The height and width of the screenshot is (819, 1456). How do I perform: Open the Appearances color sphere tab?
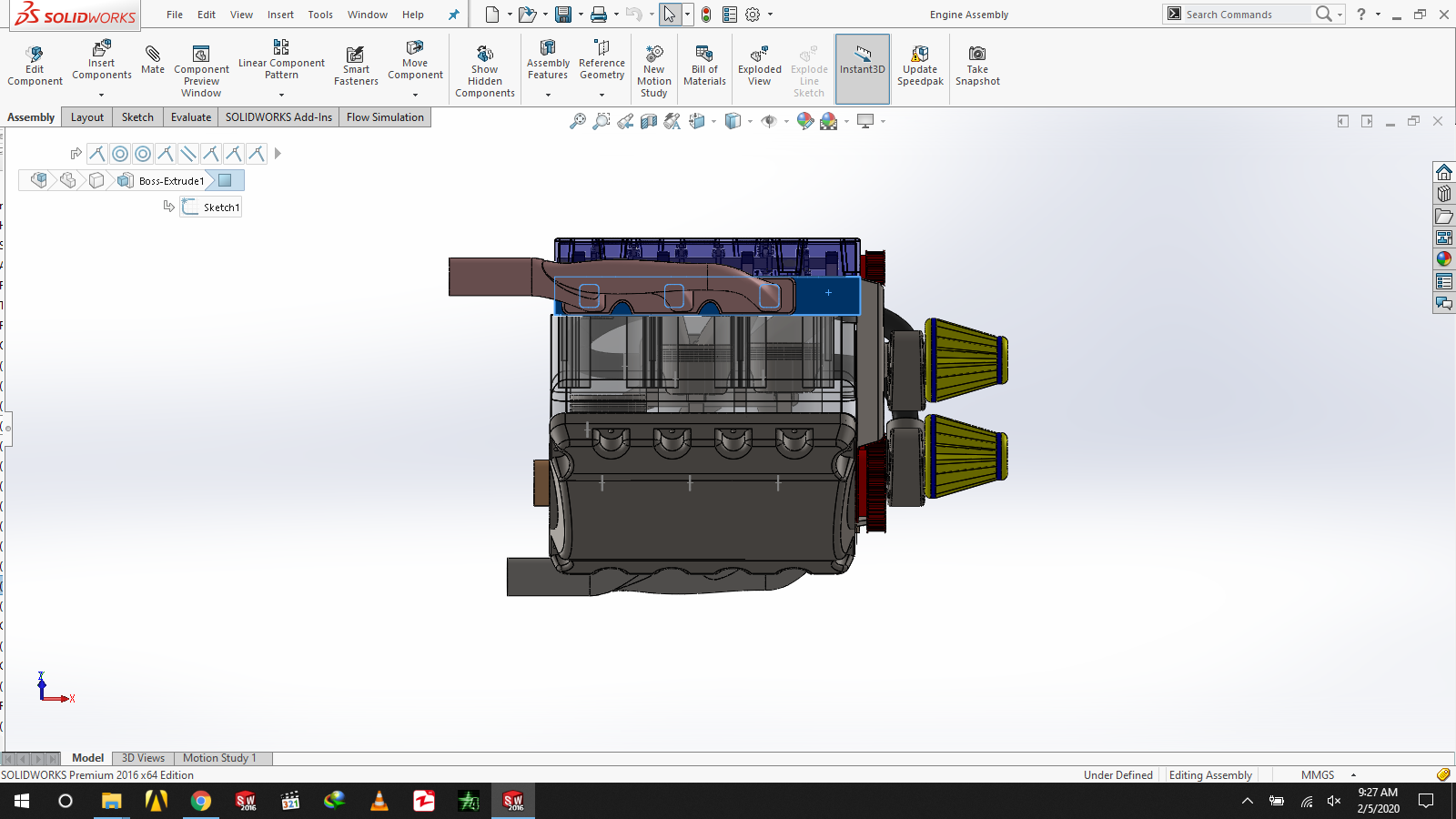tap(1444, 259)
